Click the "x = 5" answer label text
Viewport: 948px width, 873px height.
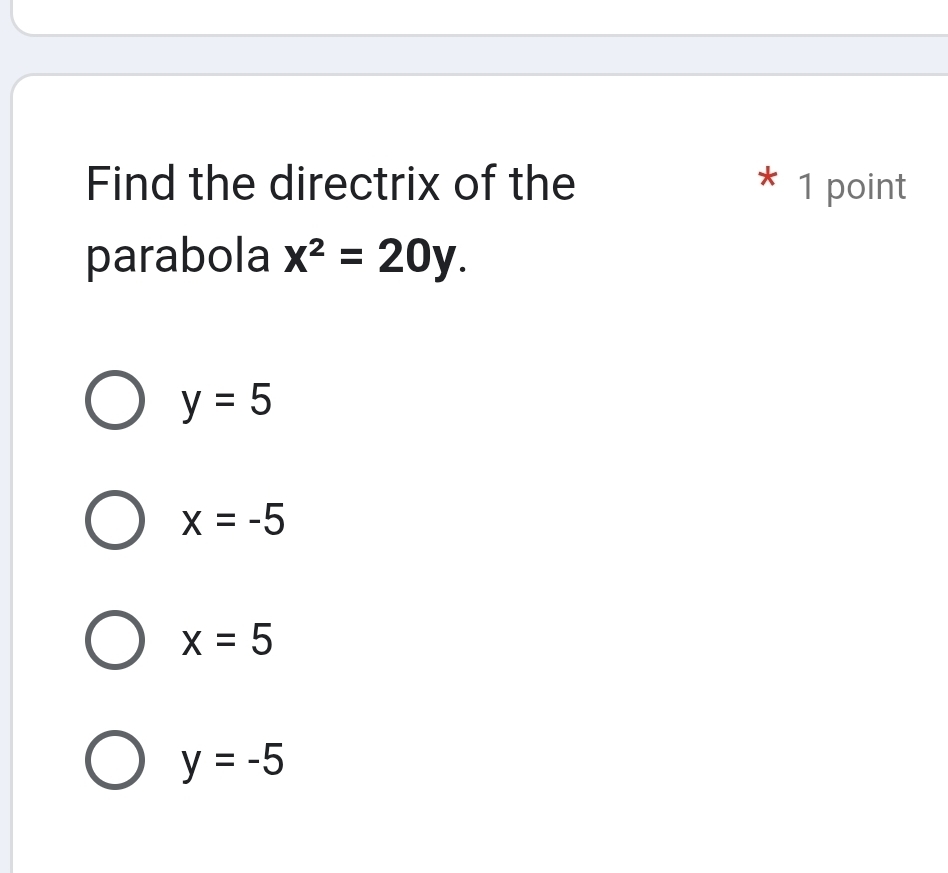click(226, 641)
